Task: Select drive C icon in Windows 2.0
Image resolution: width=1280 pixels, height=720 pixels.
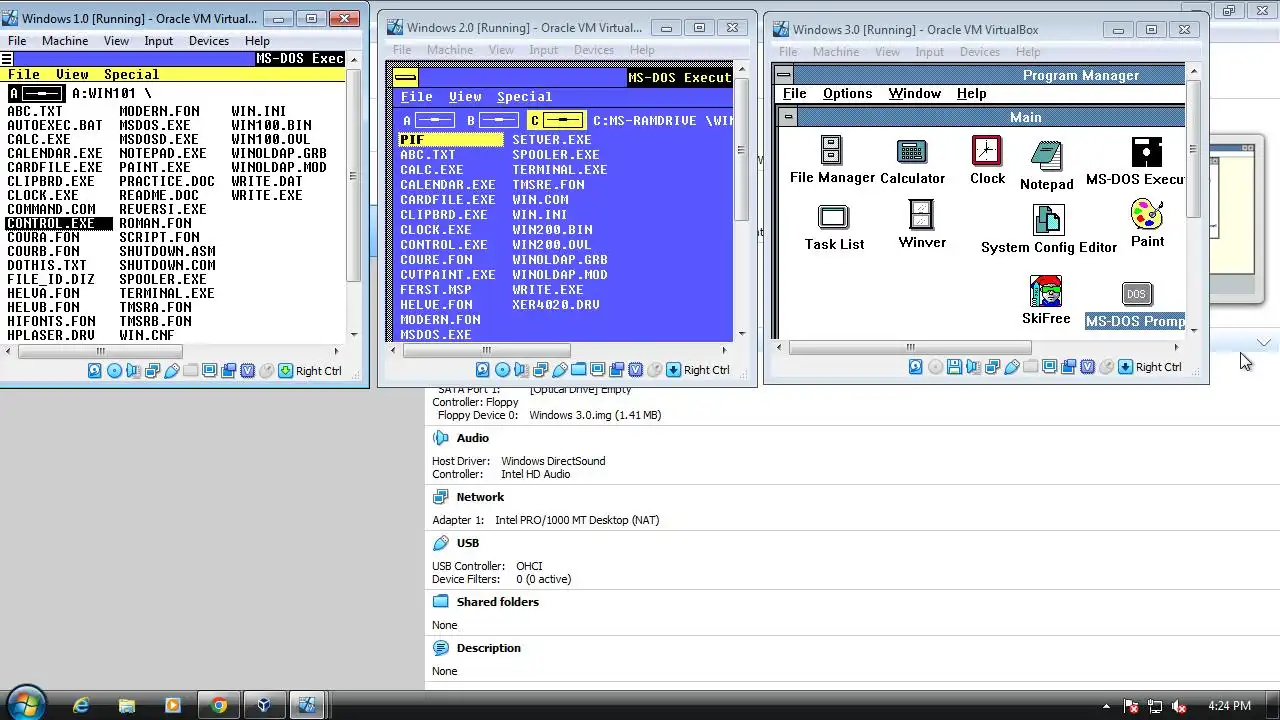Action: click(x=556, y=120)
